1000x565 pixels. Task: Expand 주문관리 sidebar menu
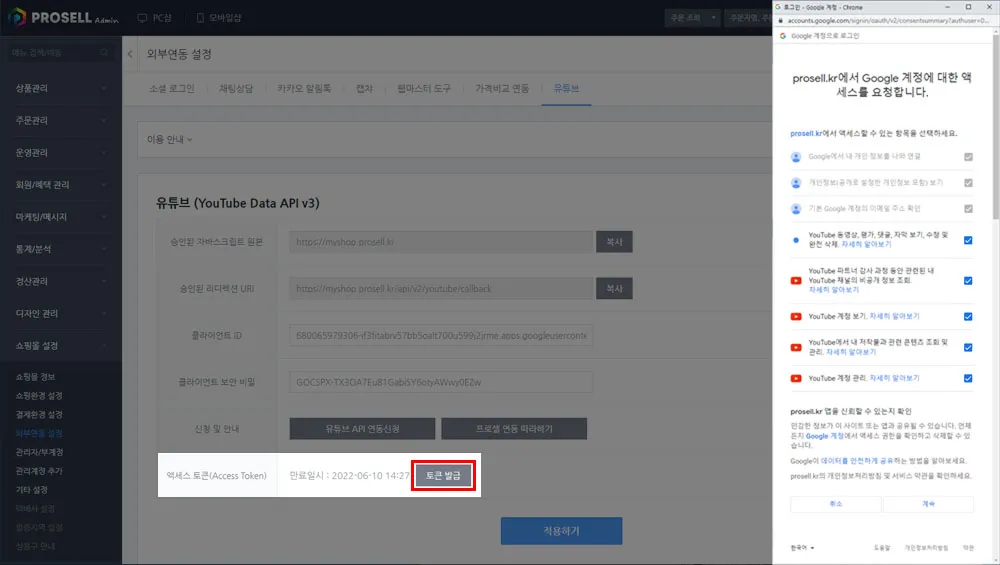click(61, 121)
